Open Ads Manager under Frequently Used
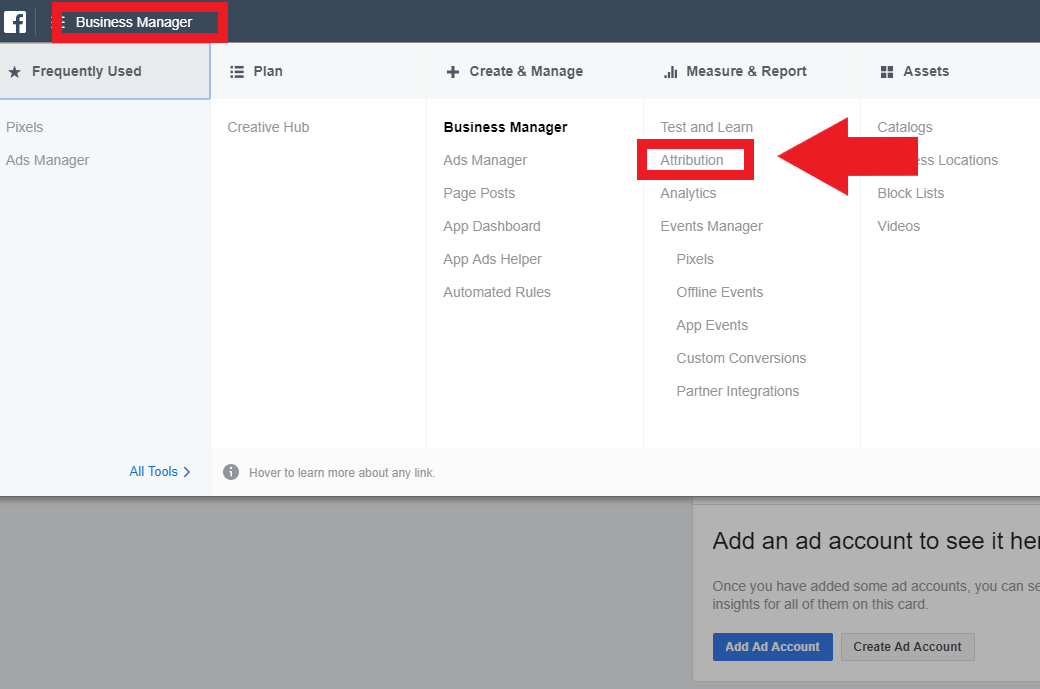Image resolution: width=1040 pixels, height=689 pixels. click(x=48, y=160)
